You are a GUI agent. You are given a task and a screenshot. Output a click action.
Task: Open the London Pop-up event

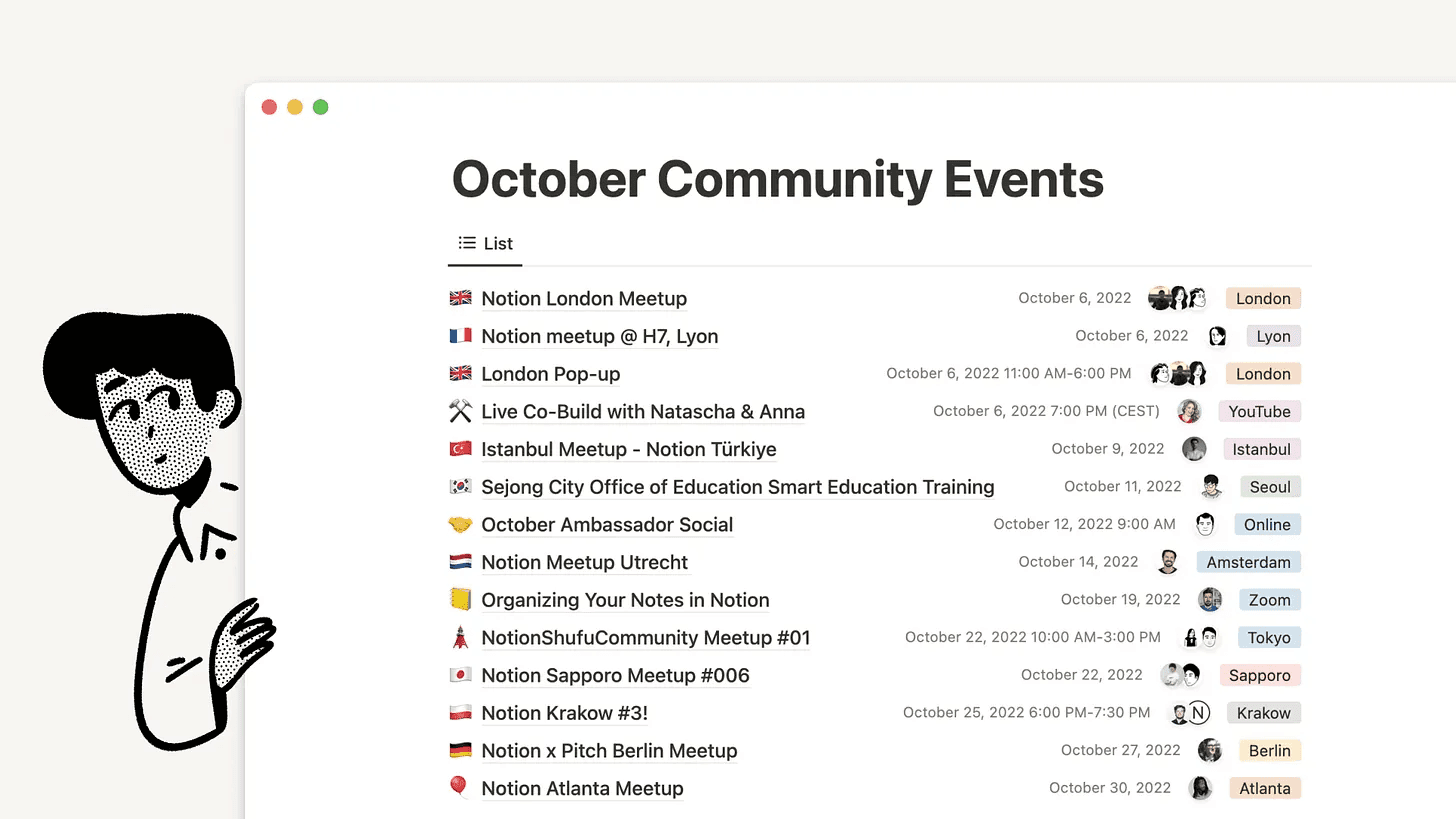(551, 374)
